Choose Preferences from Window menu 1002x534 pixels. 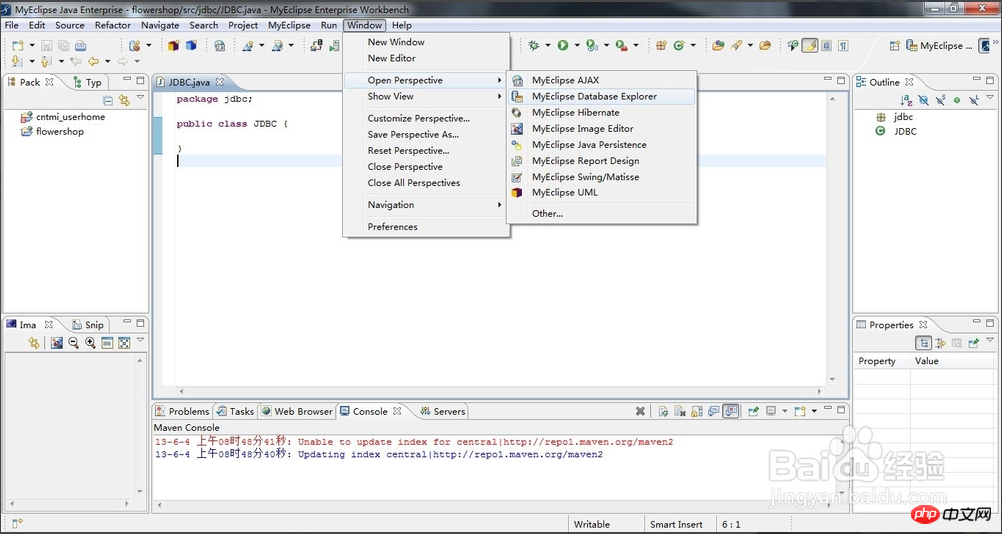pyautogui.click(x=392, y=227)
